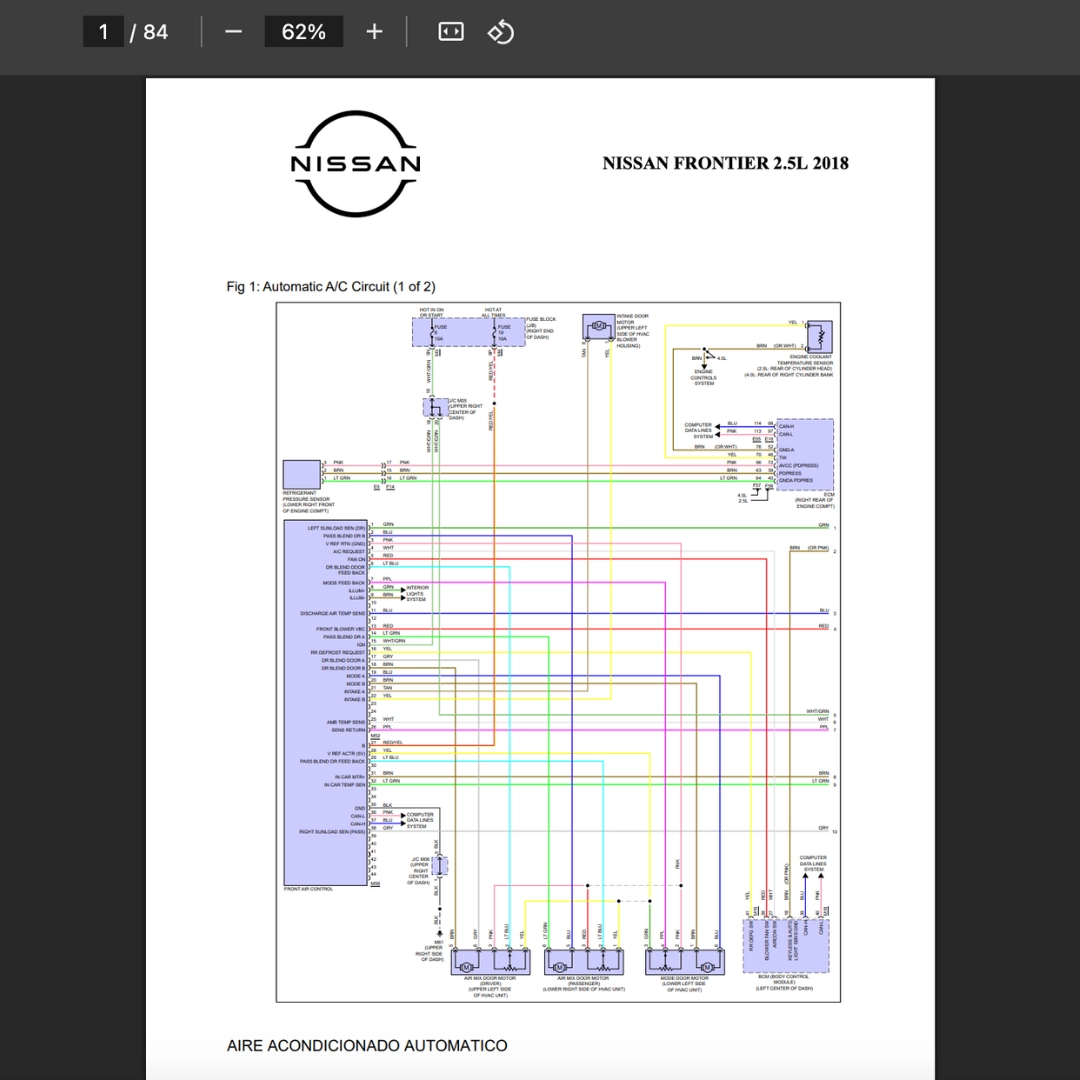
Task: Click the fit to page icon
Action: click(451, 32)
